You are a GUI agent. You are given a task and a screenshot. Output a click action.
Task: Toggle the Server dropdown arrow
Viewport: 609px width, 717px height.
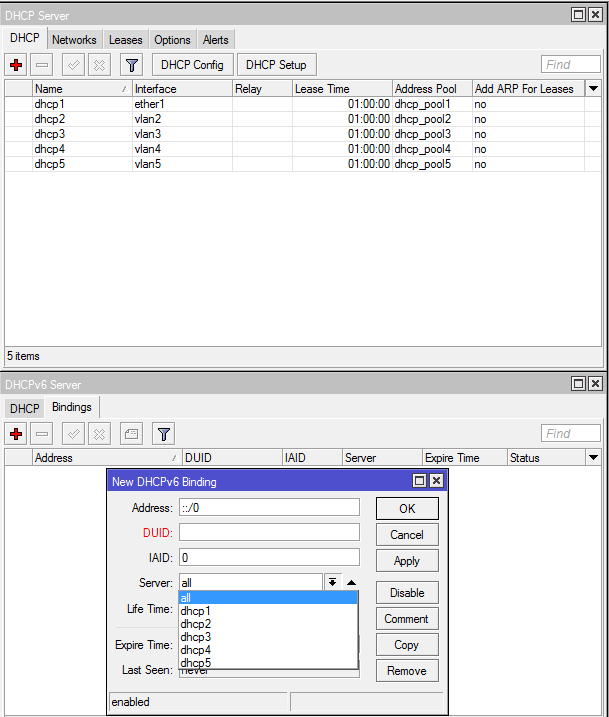point(332,582)
